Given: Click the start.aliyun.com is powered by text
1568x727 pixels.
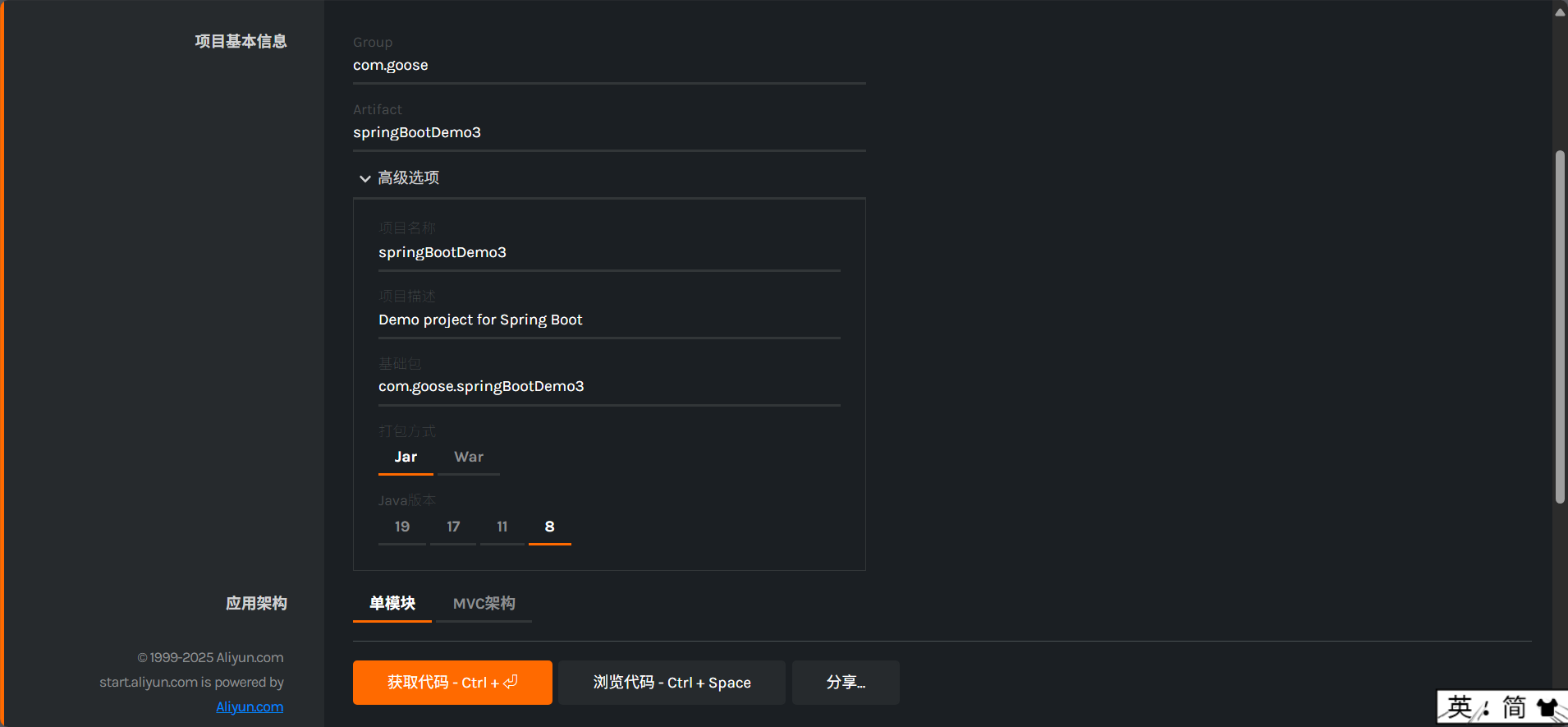Looking at the screenshot, I should [x=191, y=683].
